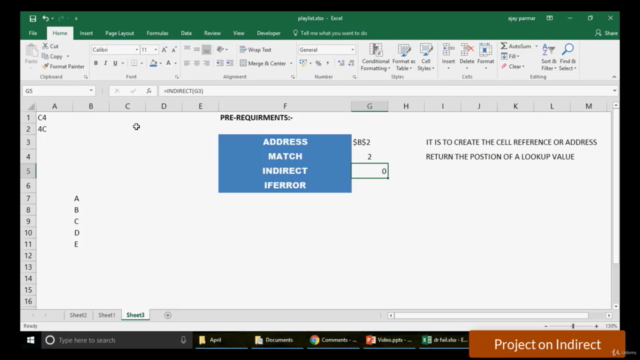This screenshot has width=640, height=360.
Task: Open the Merge & Center dropdown arrow
Action: 291,63
